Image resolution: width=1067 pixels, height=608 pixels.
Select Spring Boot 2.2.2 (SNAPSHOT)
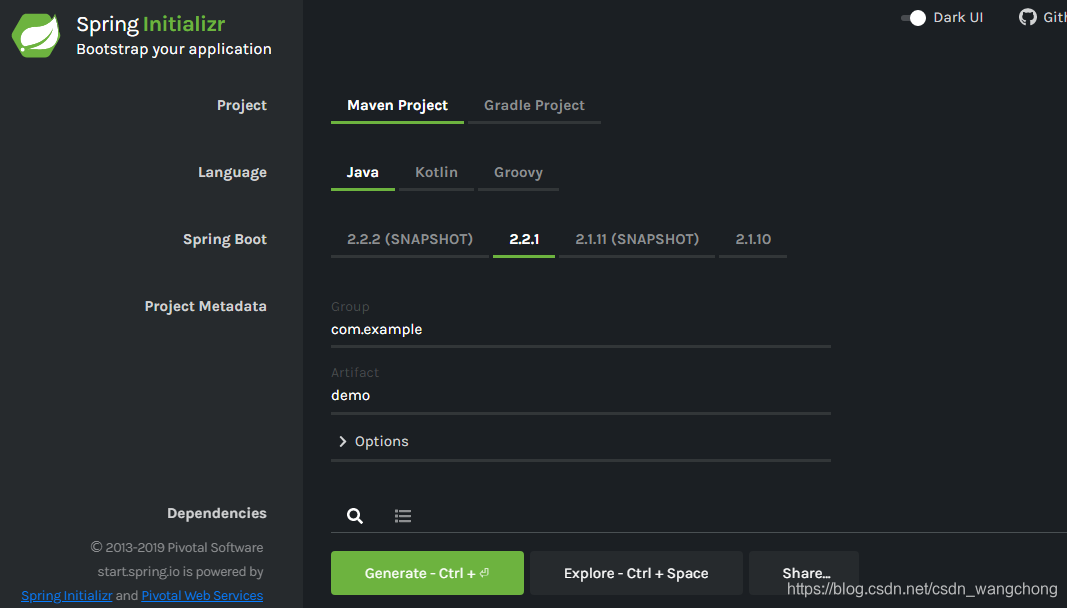click(x=410, y=239)
